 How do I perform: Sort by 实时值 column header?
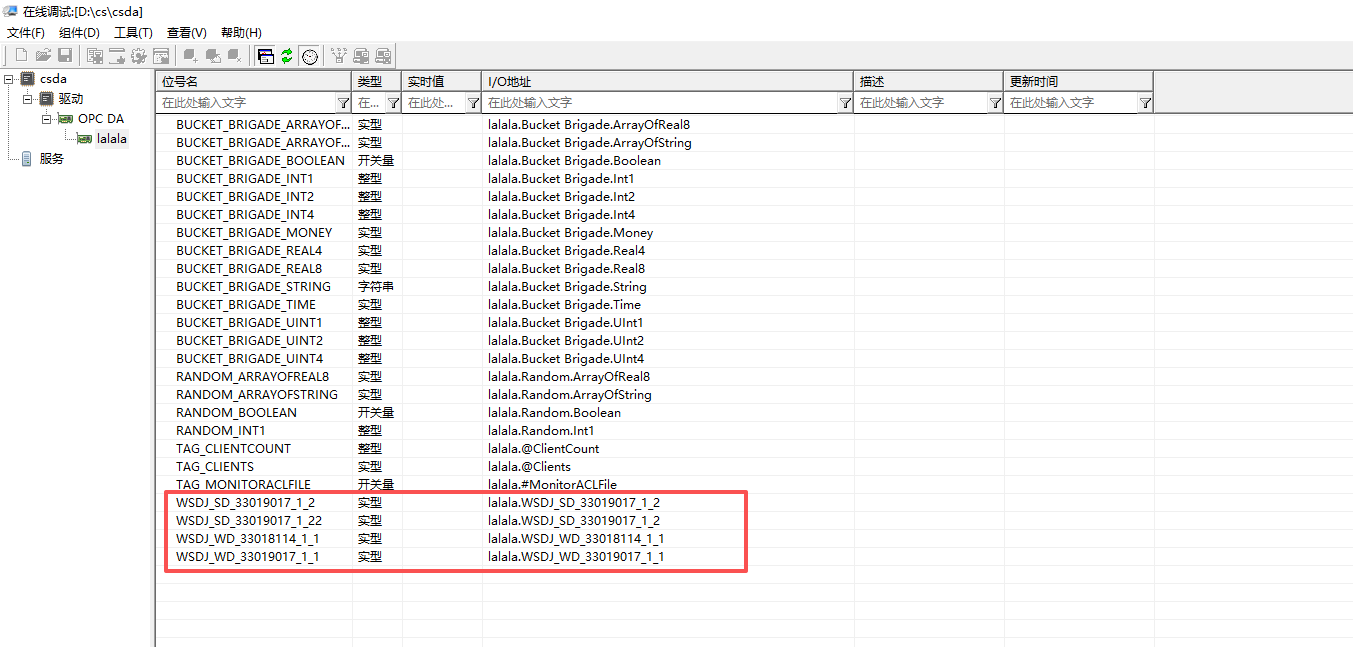coord(442,82)
